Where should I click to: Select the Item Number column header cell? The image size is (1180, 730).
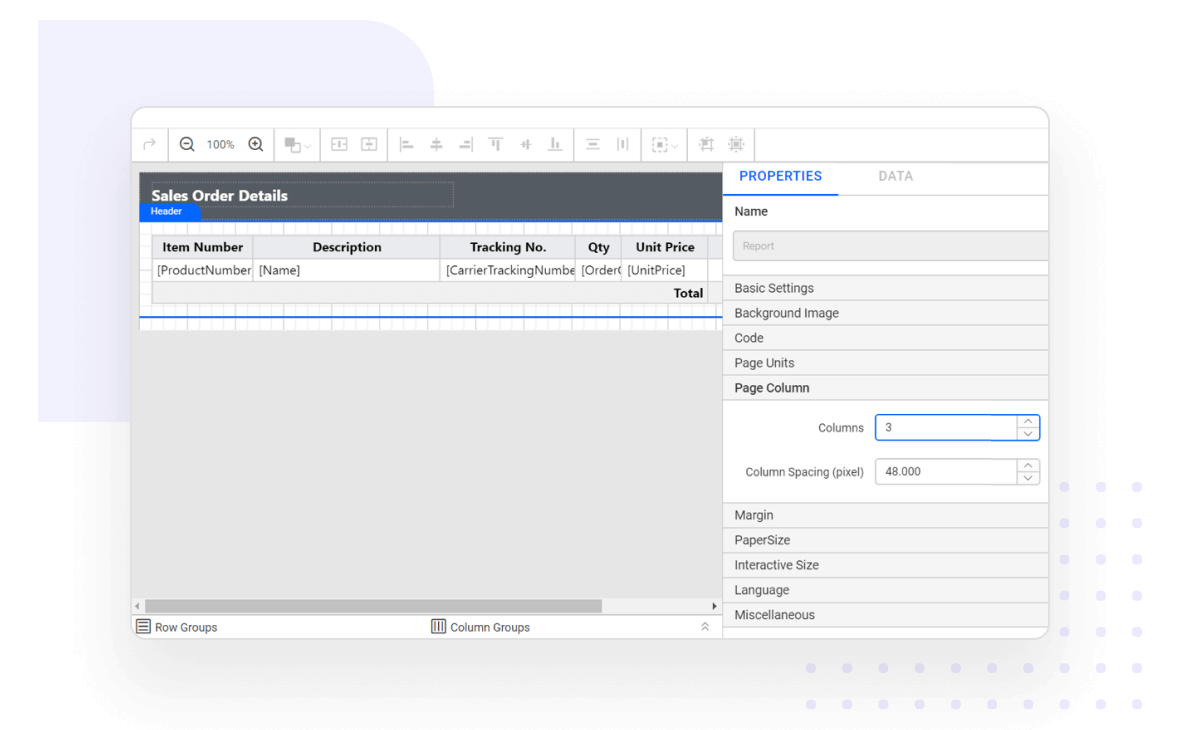[x=202, y=247]
